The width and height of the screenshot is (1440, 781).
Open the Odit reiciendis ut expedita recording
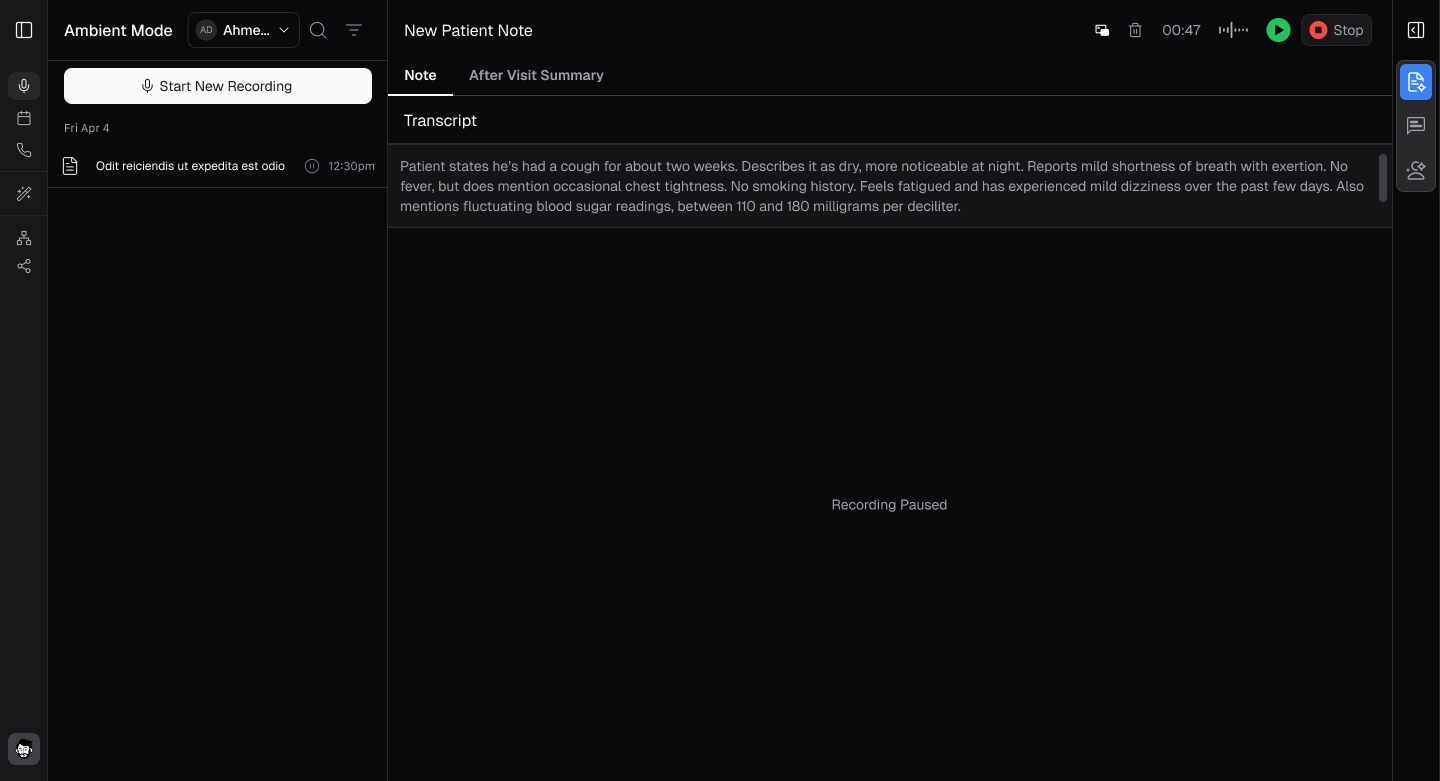coord(218,166)
